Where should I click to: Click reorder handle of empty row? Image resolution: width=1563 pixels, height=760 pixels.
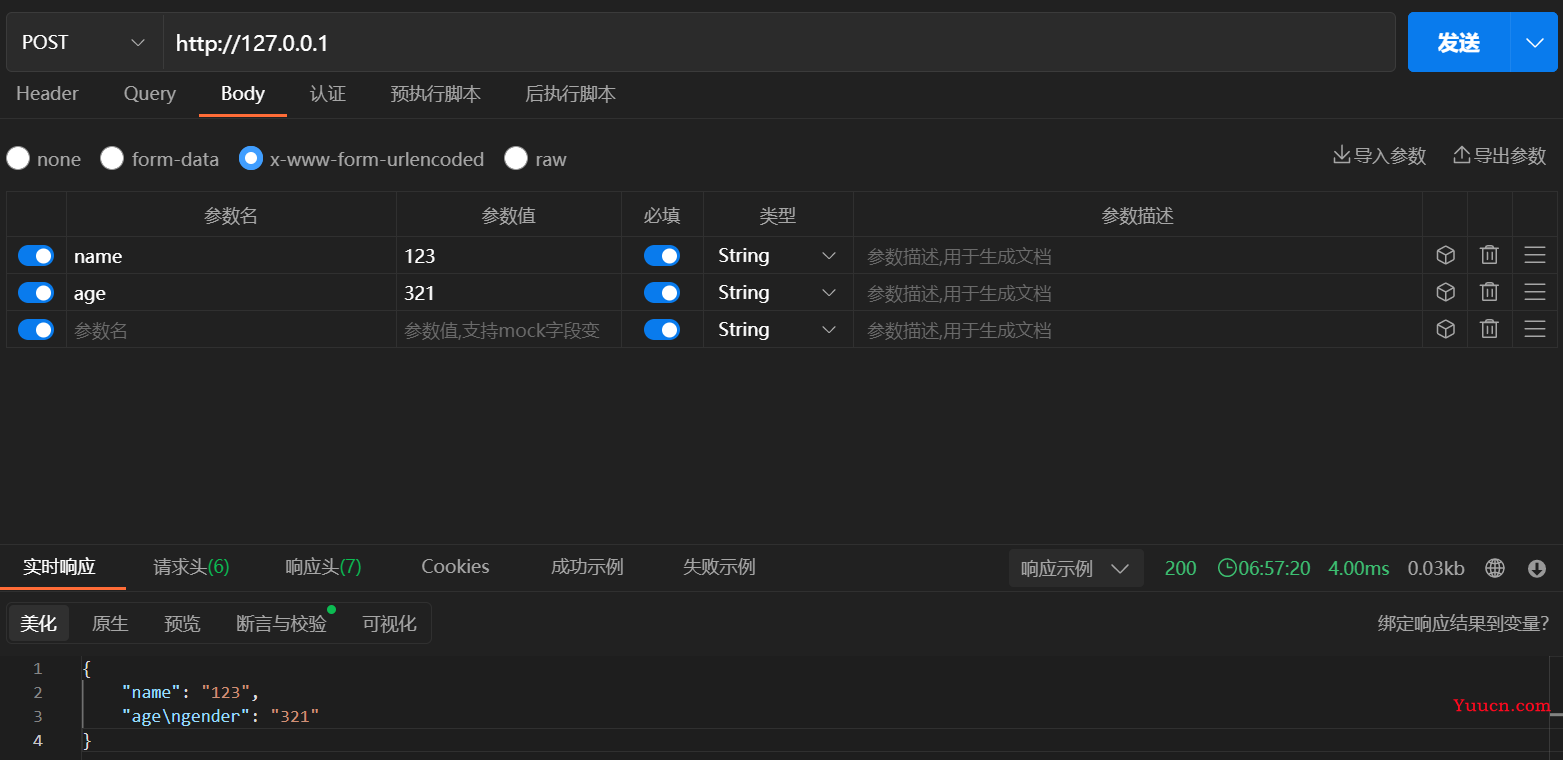click(x=1535, y=330)
